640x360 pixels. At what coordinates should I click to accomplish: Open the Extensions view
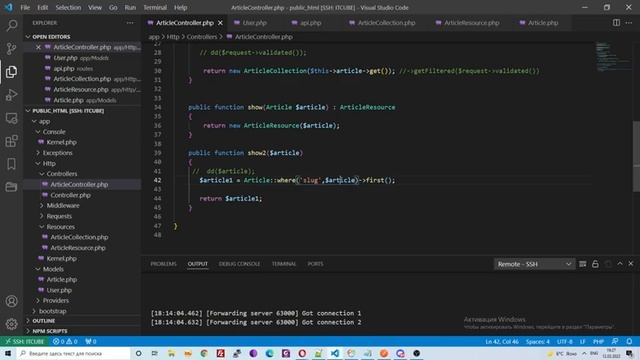(x=11, y=141)
